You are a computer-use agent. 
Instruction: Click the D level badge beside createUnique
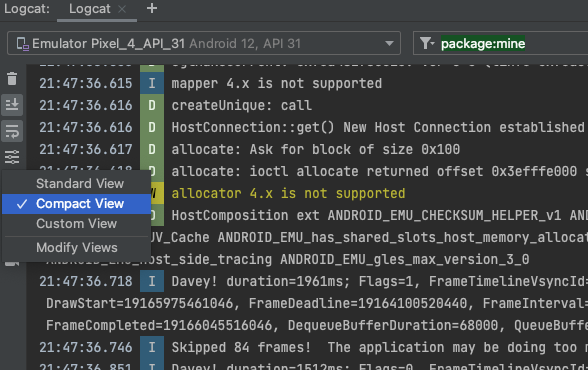point(152,105)
